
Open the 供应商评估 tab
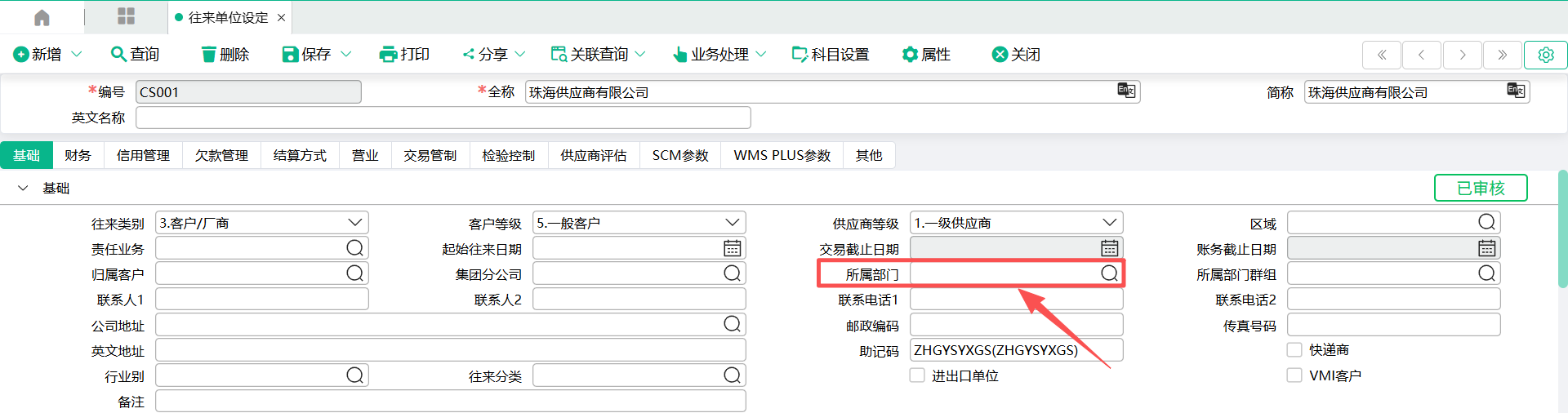point(593,155)
